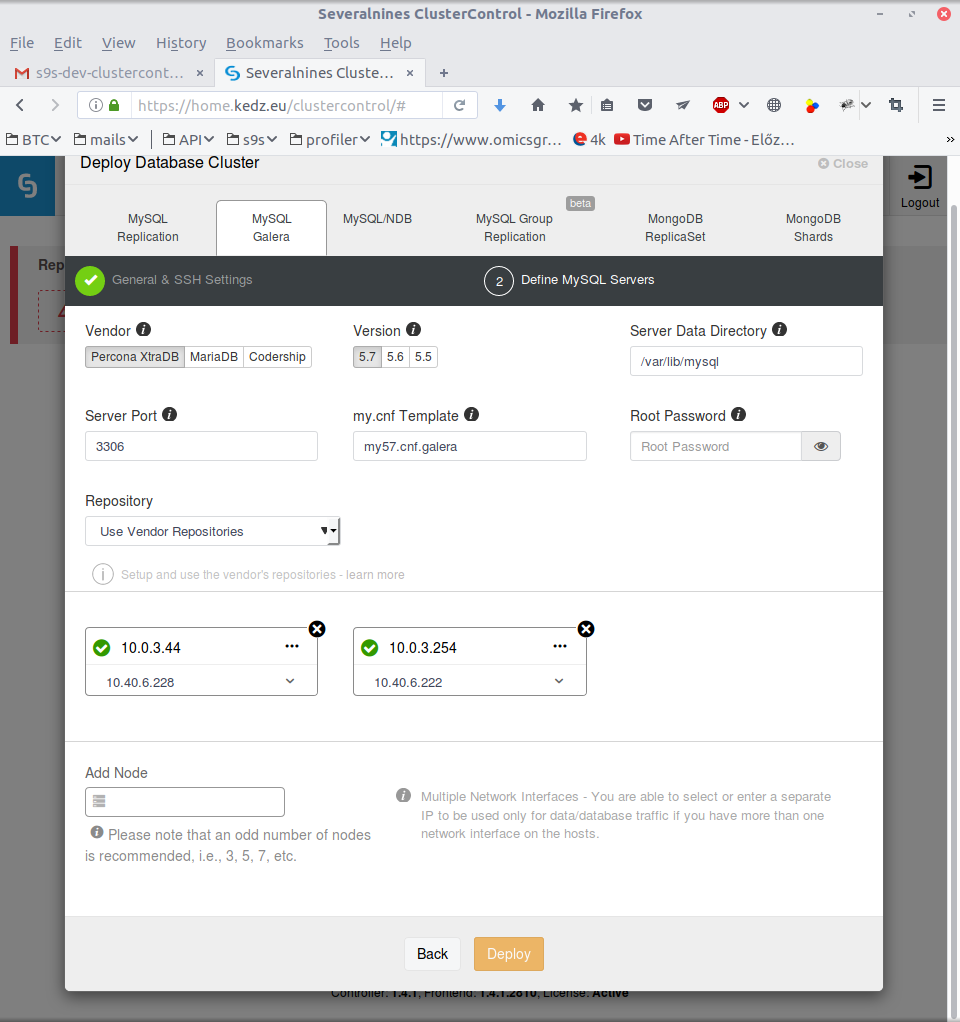
Task: Expand 10.40.6.228 interface dropdown
Action: coord(290,681)
